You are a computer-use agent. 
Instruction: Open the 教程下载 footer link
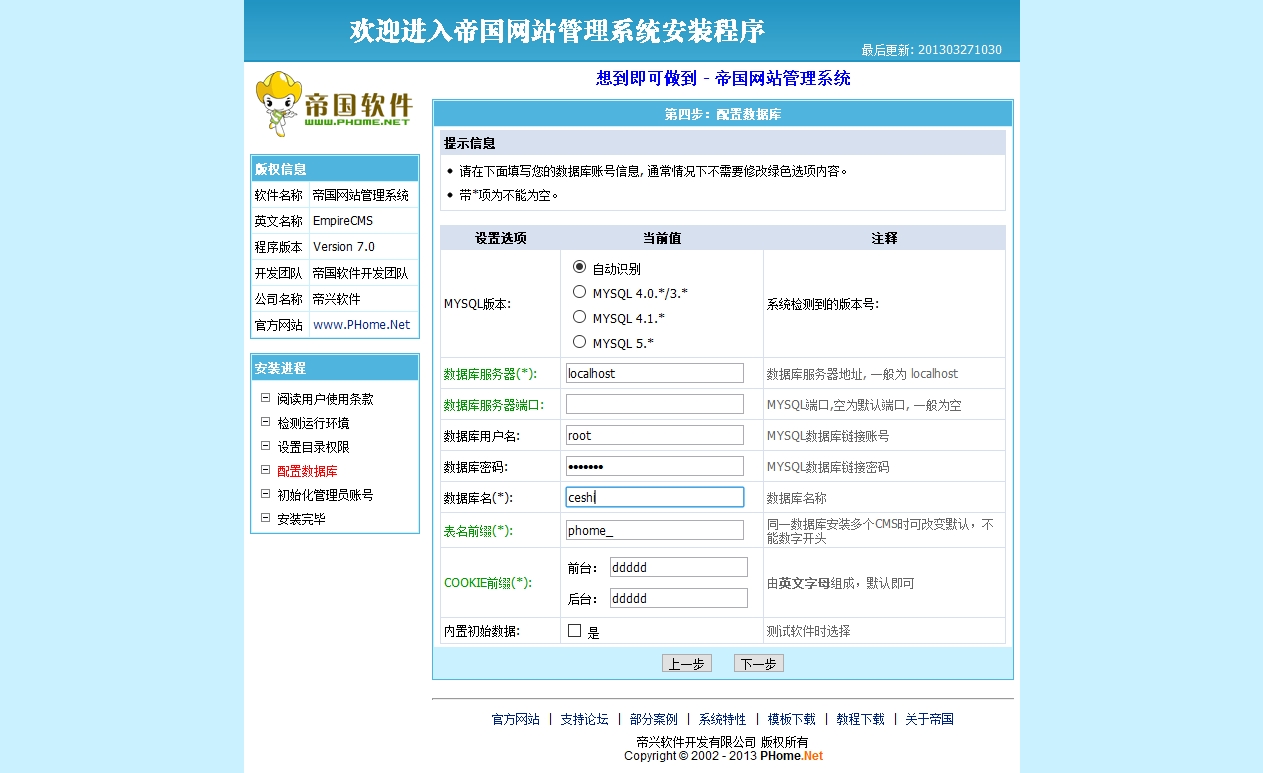click(x=860, y=719)
